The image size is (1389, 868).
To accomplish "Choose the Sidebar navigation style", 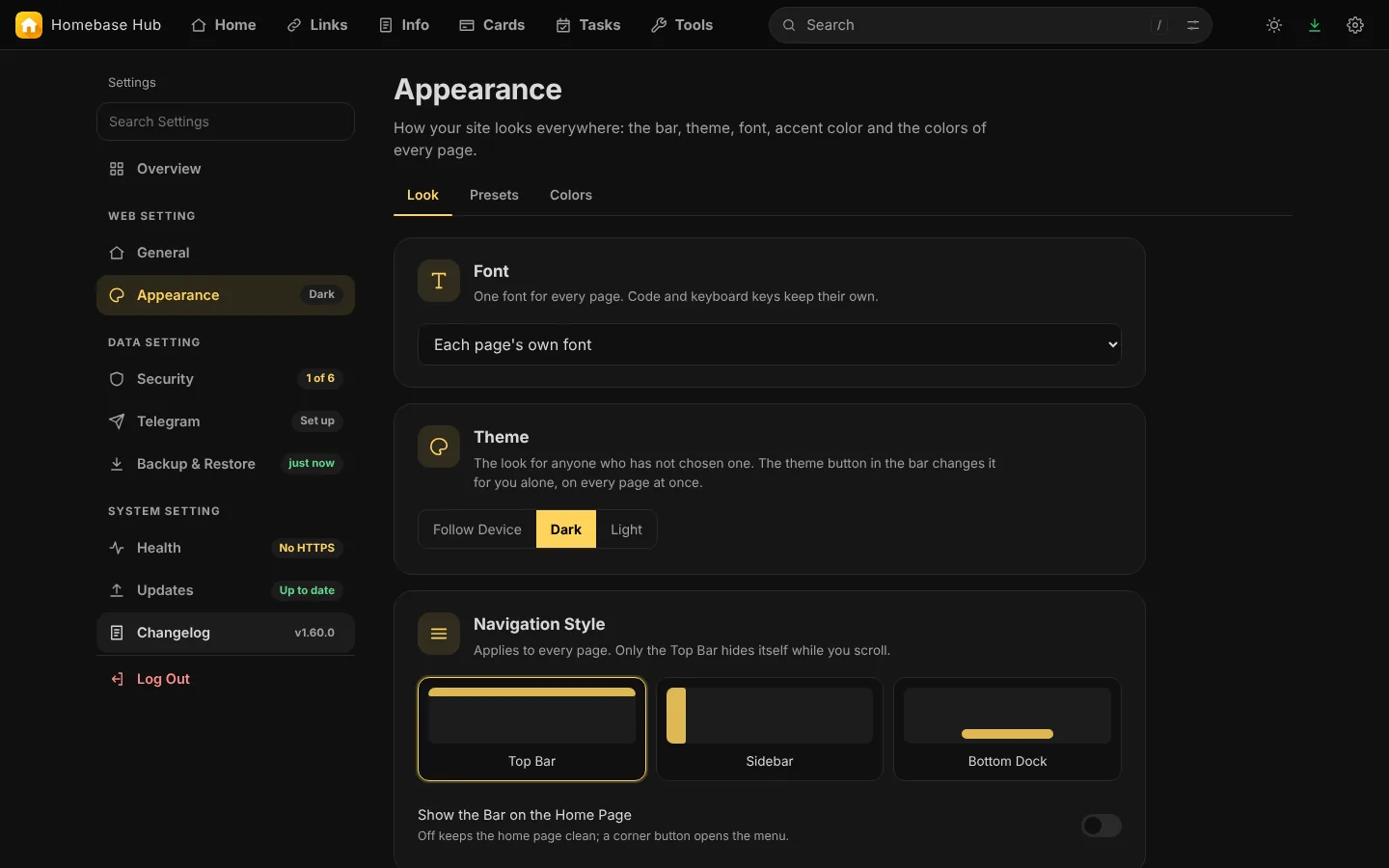I will (770, 729).
